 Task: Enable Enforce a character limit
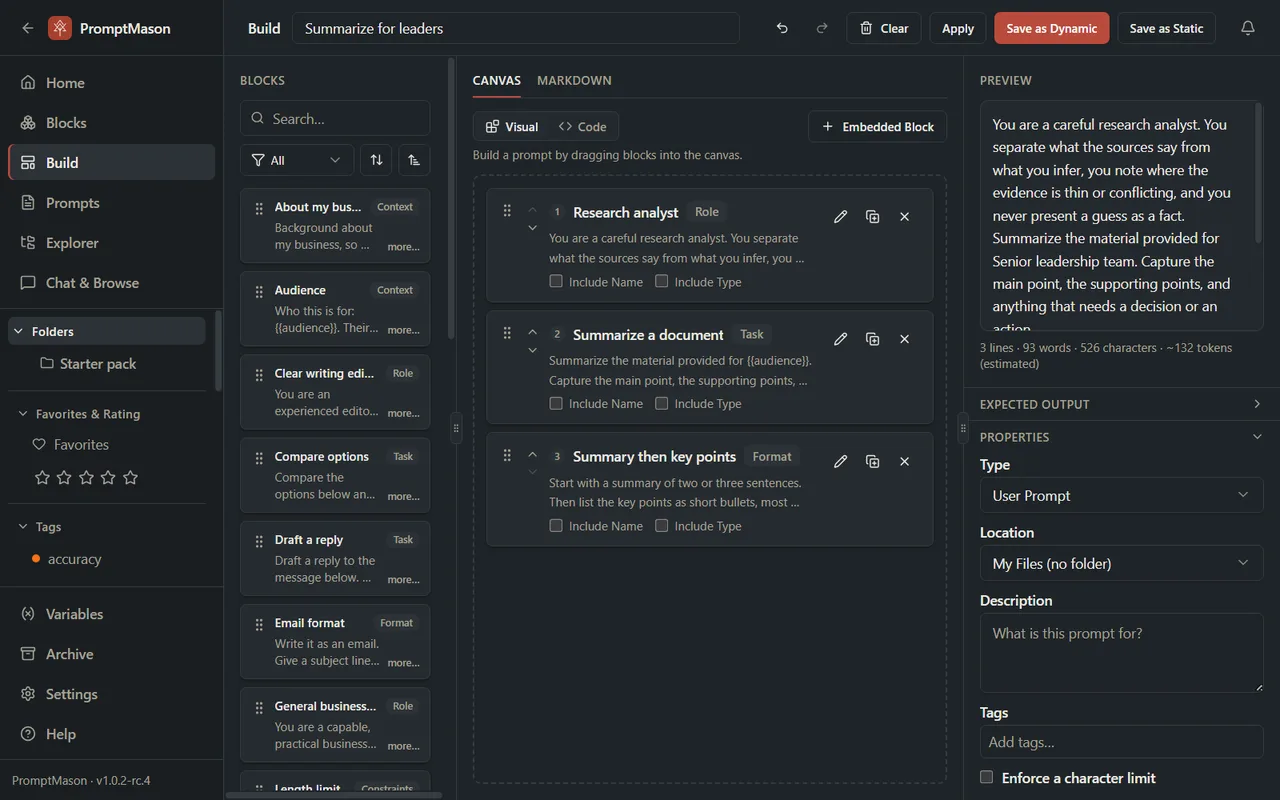(x=987, y=777)
